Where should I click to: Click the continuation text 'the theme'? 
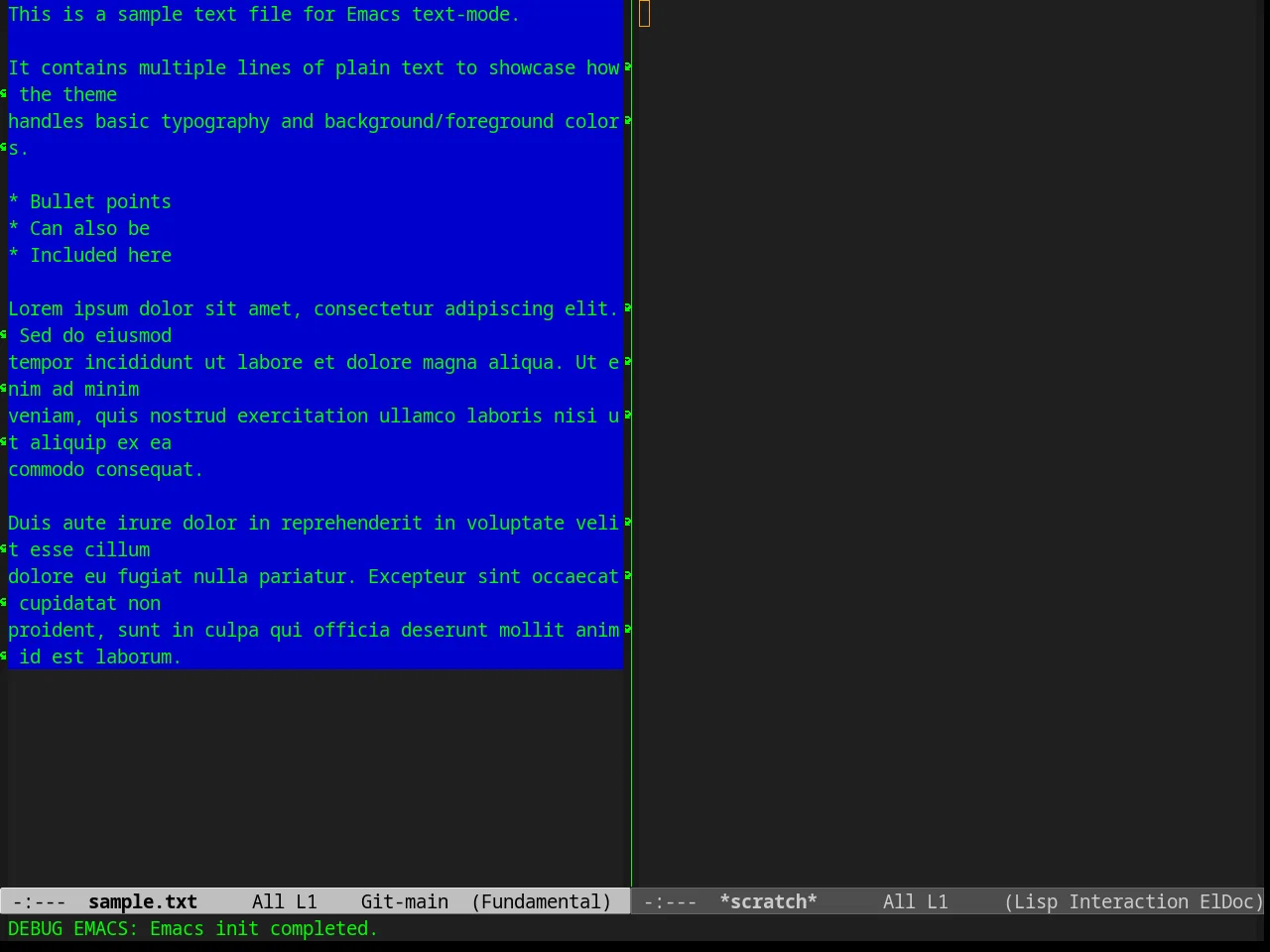(x=67, y=94)
